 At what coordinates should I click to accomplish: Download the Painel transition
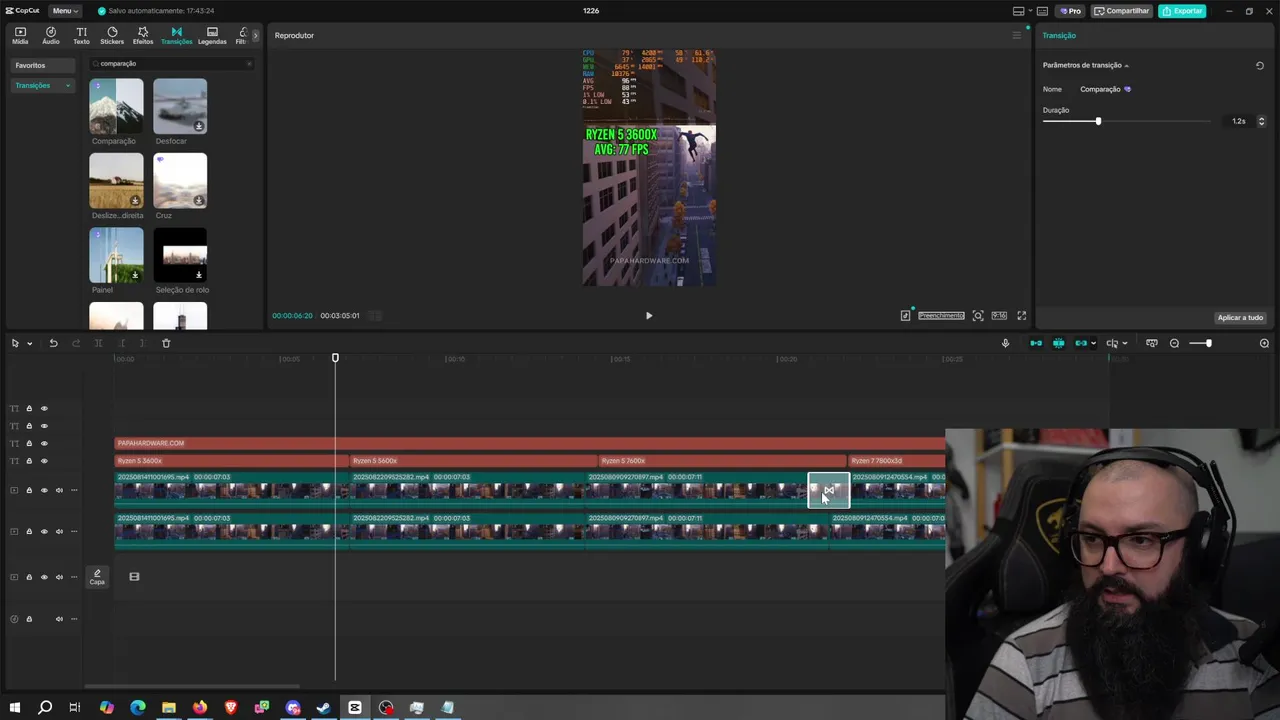pyautogui.click(x=135, y=275)
